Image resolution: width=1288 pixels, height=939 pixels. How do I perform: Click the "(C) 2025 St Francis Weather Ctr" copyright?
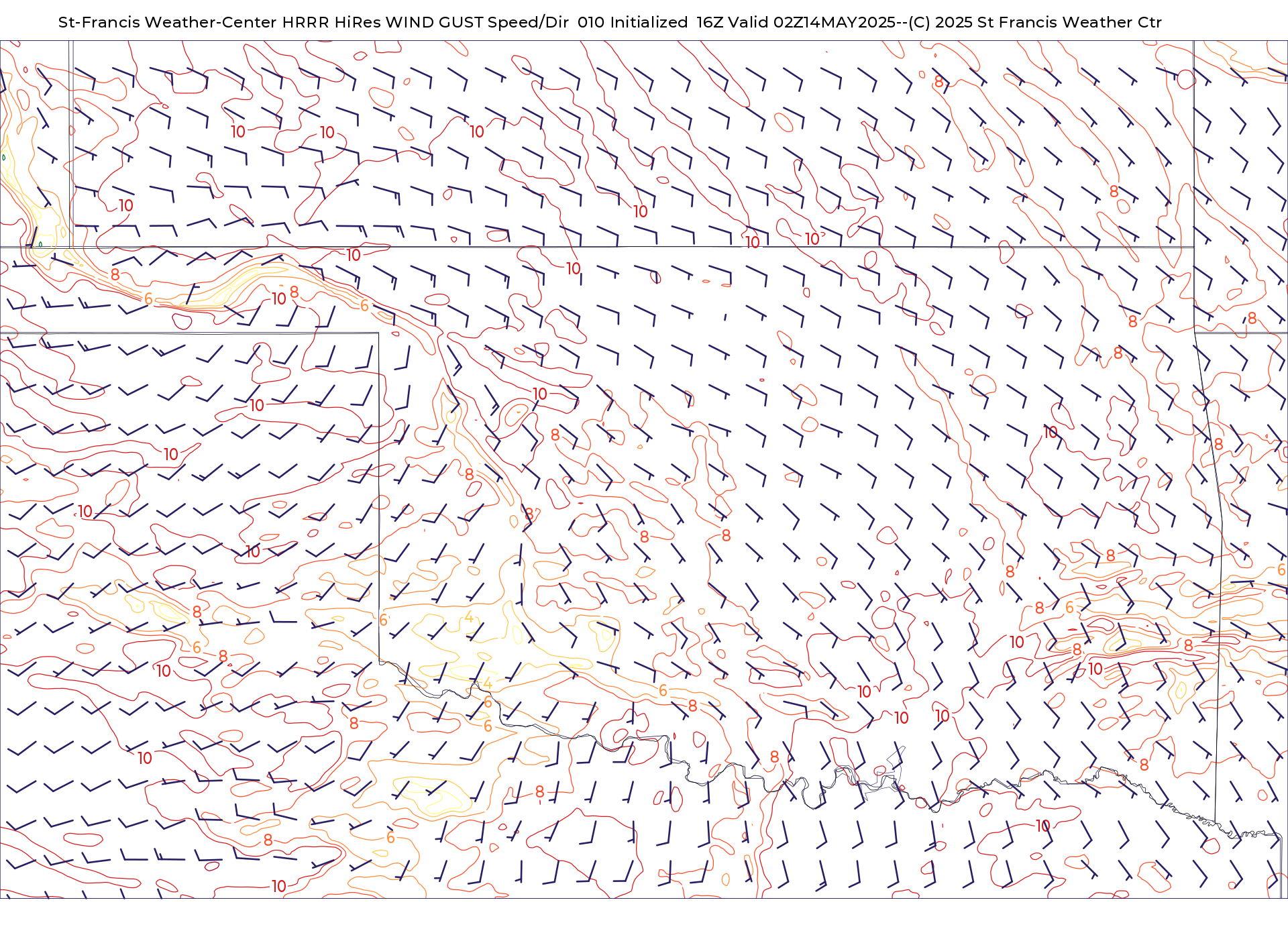pyautogui.click(x=1036, y=22)
